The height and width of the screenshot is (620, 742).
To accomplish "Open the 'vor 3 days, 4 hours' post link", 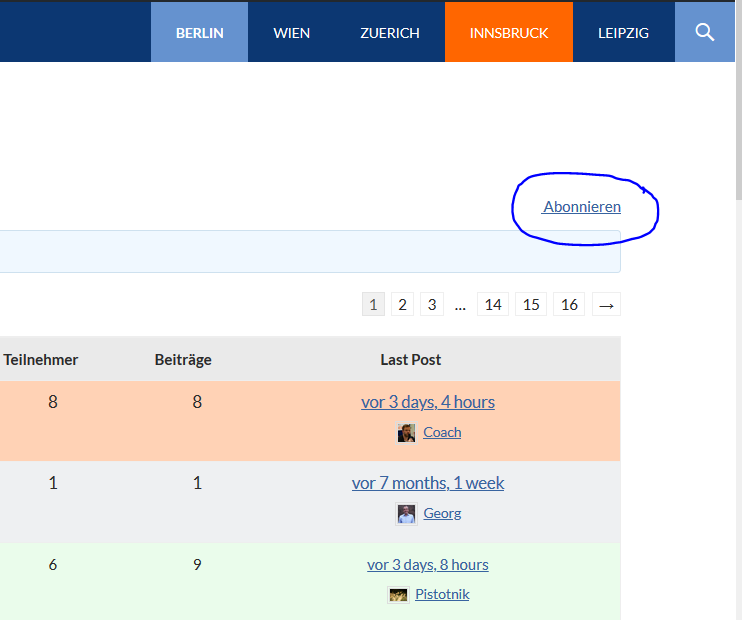I will (x=428, y=402).
